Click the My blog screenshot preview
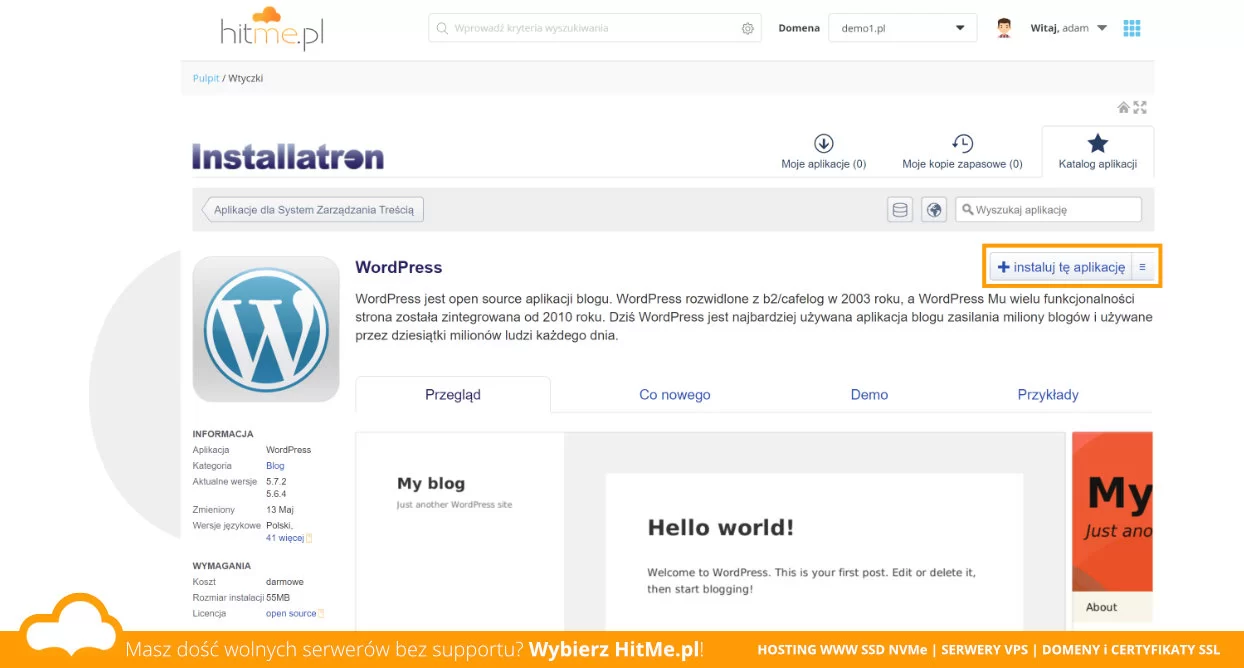Viewport: 1244px width, 668px height. [711, 531]
